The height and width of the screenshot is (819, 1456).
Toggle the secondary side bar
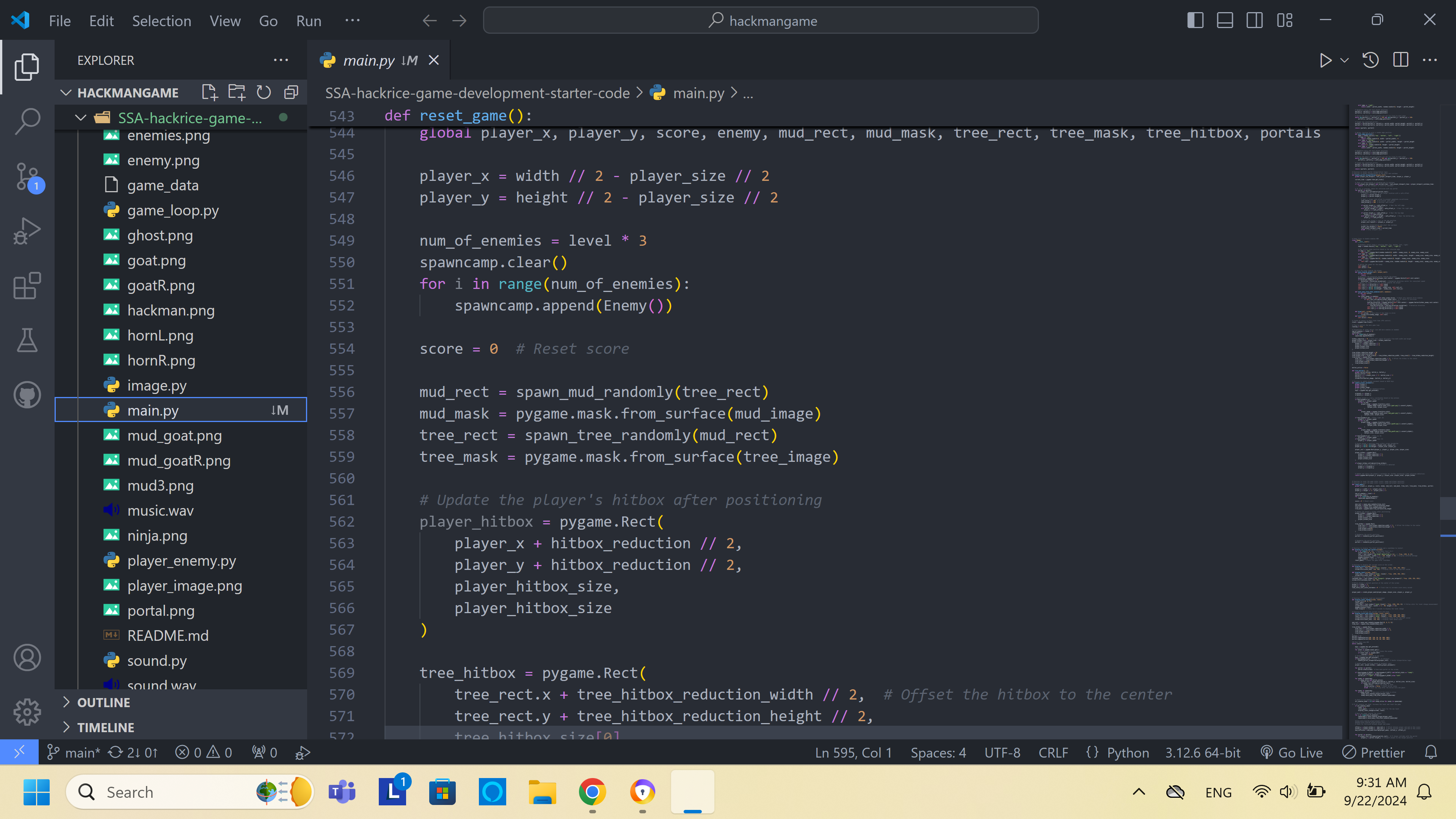pos(1255,21)
